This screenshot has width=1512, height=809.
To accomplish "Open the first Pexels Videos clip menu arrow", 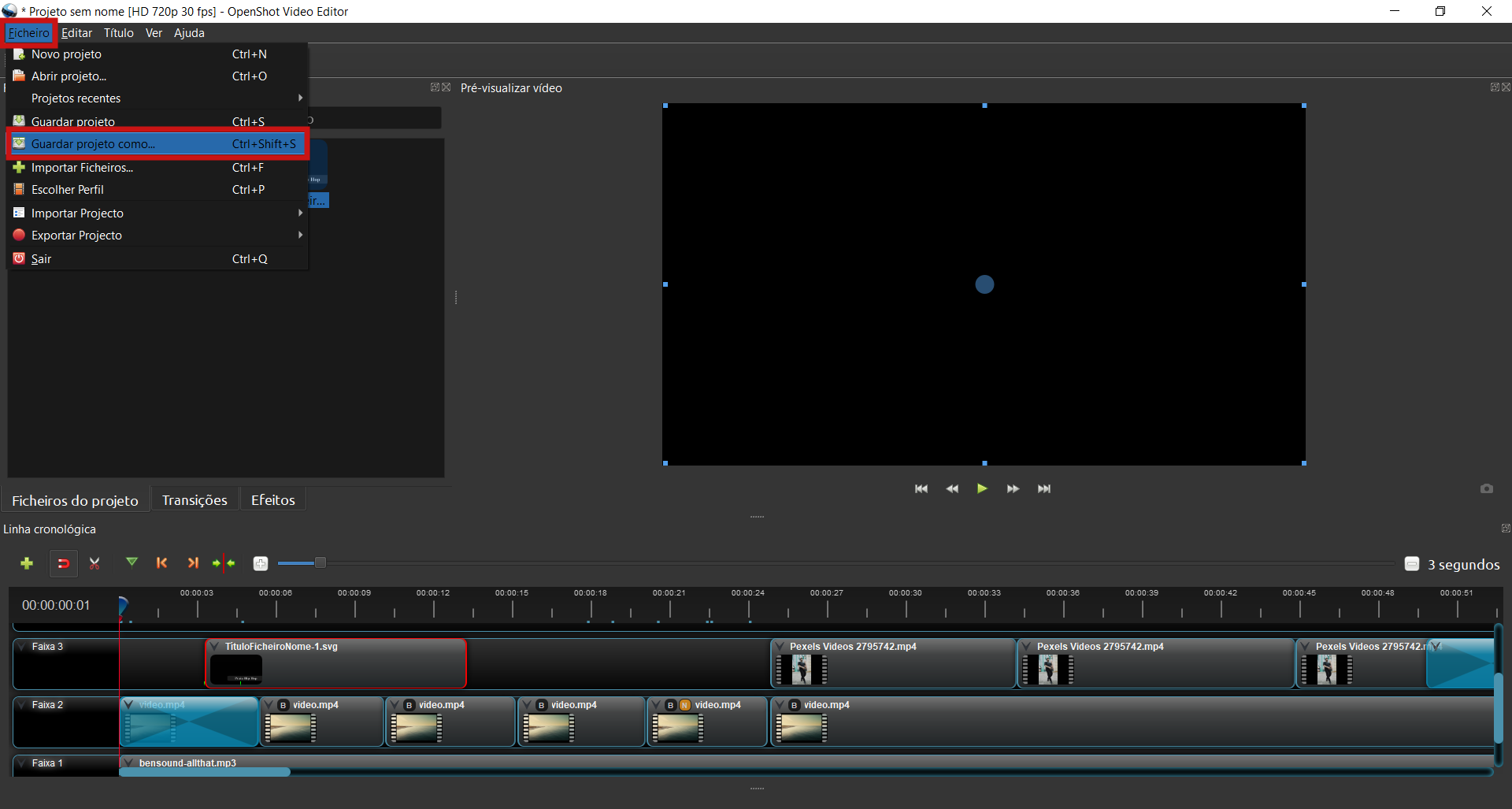I will pyautogui.click(x=780, y=647).
